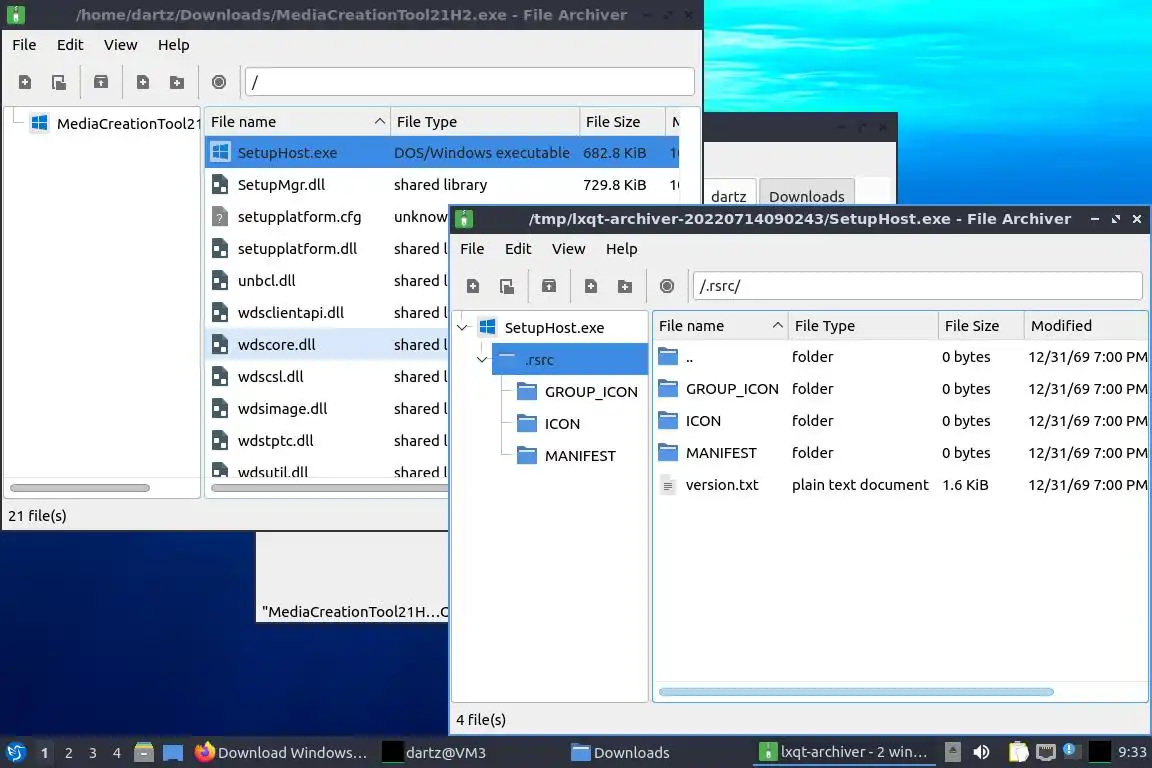Select the SetupMgr.dll row
Screen dimensions: 1152x768
442,184
